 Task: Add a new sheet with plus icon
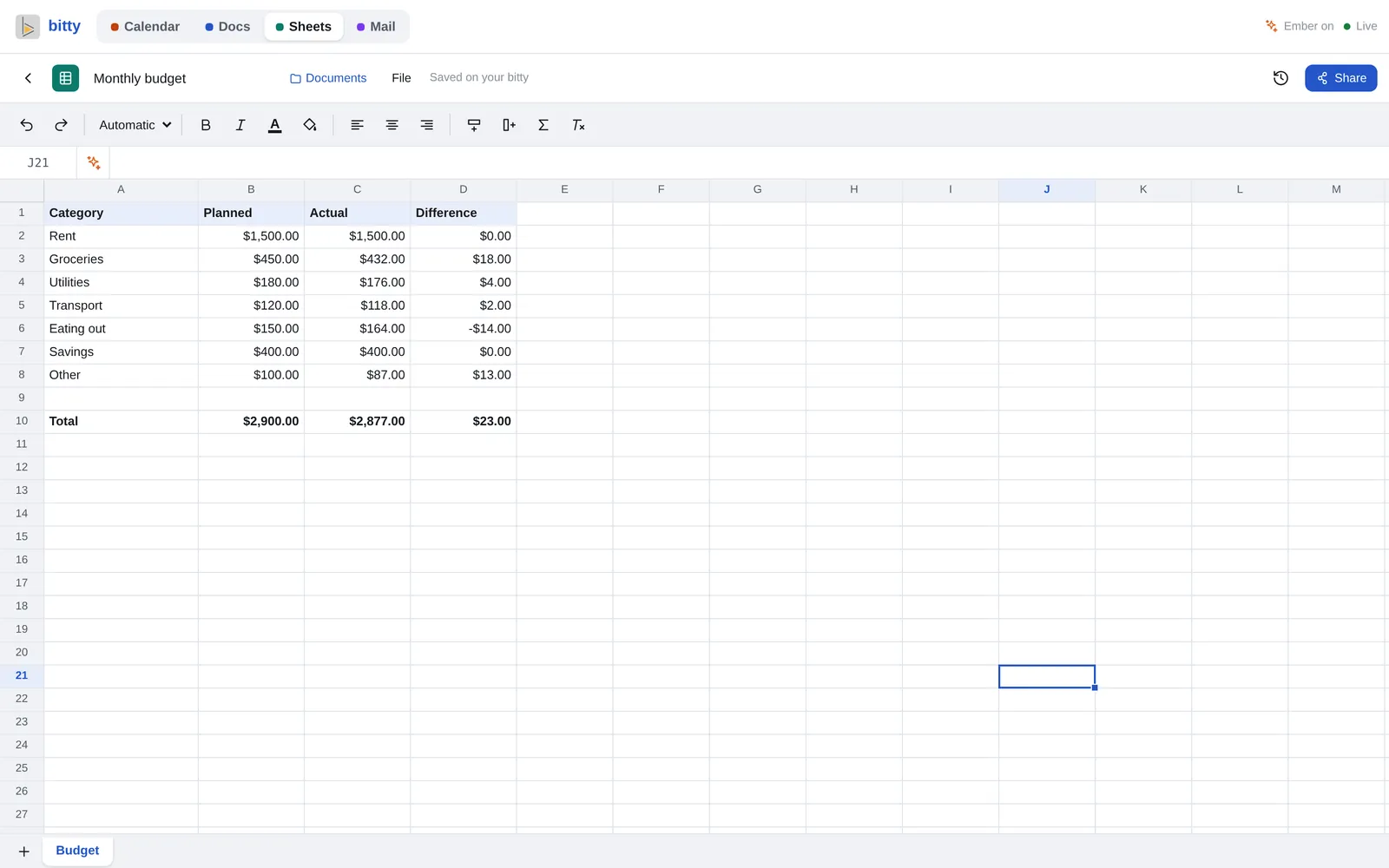pos(24,852)
